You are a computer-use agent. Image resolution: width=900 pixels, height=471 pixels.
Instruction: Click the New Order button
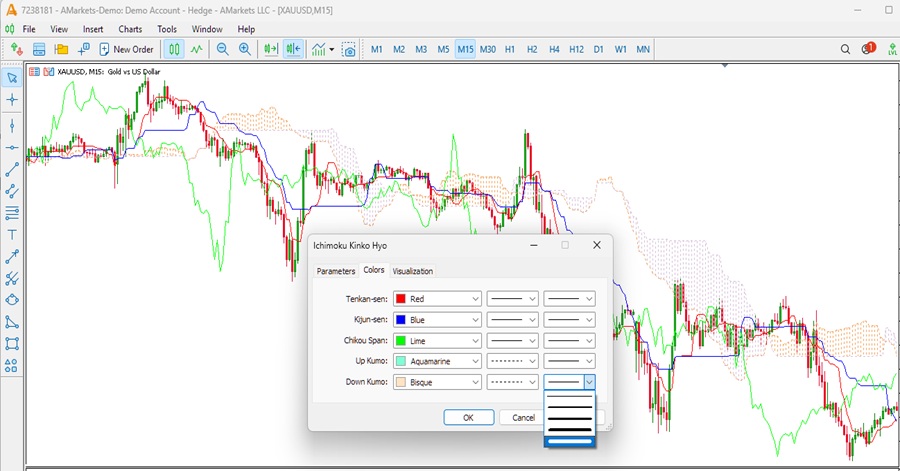click(126, 49)
